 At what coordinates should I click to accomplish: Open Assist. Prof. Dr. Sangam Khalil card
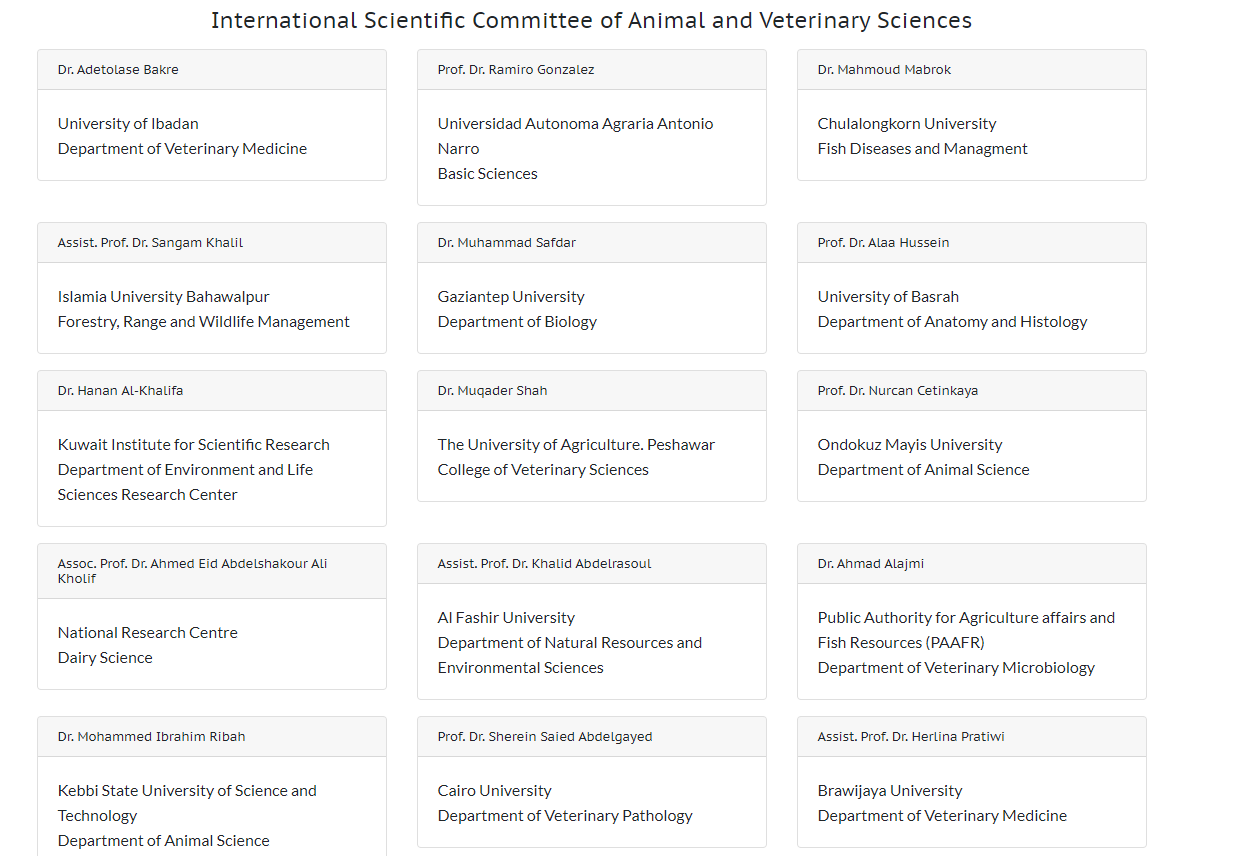coord(212,288)
